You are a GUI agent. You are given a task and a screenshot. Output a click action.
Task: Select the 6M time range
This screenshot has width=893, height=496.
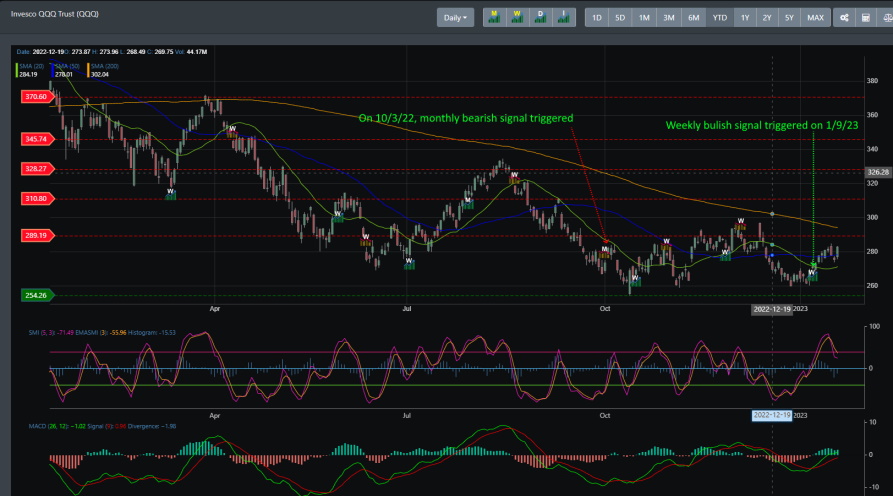click(694, 18)
